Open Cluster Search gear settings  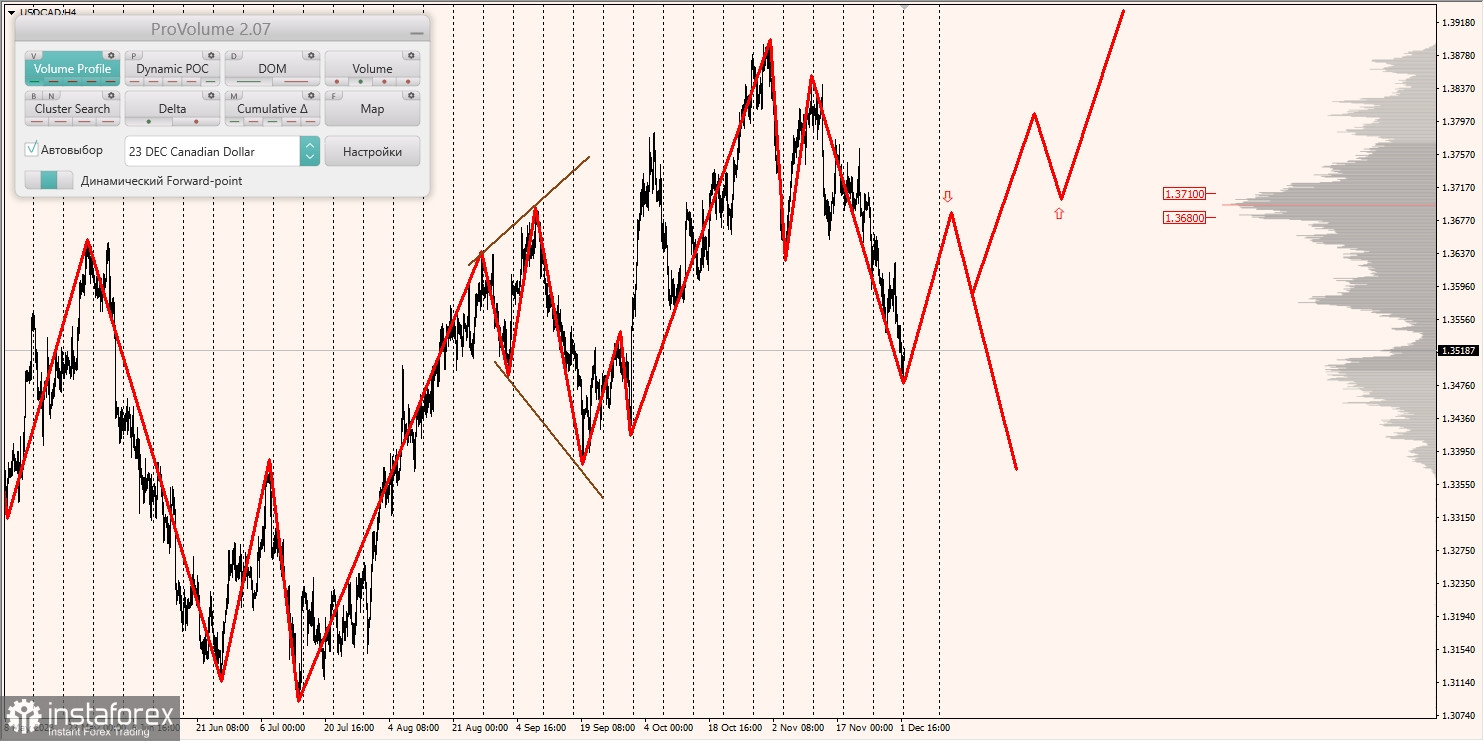(111, 95)
